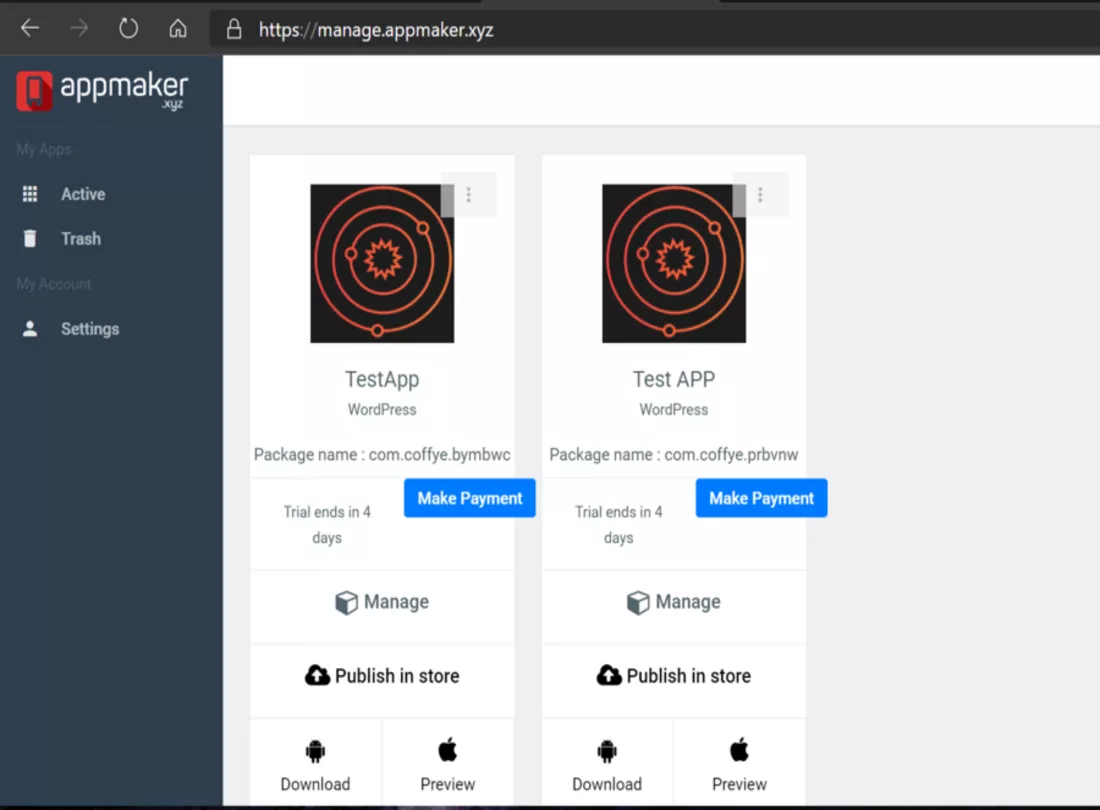Reload the page with the refresh icon
Screen dimensions: 1100x810
[128, 29]
